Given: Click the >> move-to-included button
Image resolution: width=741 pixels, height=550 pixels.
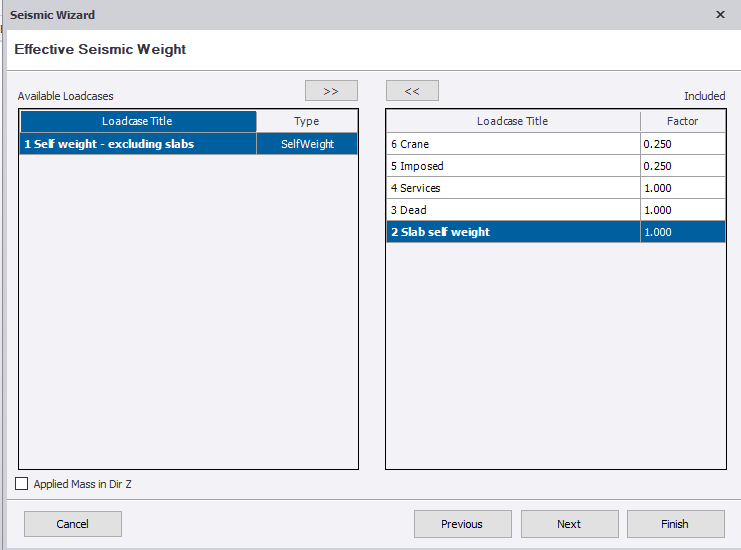Looking at the screenshot, I should (x=331, y=91).
